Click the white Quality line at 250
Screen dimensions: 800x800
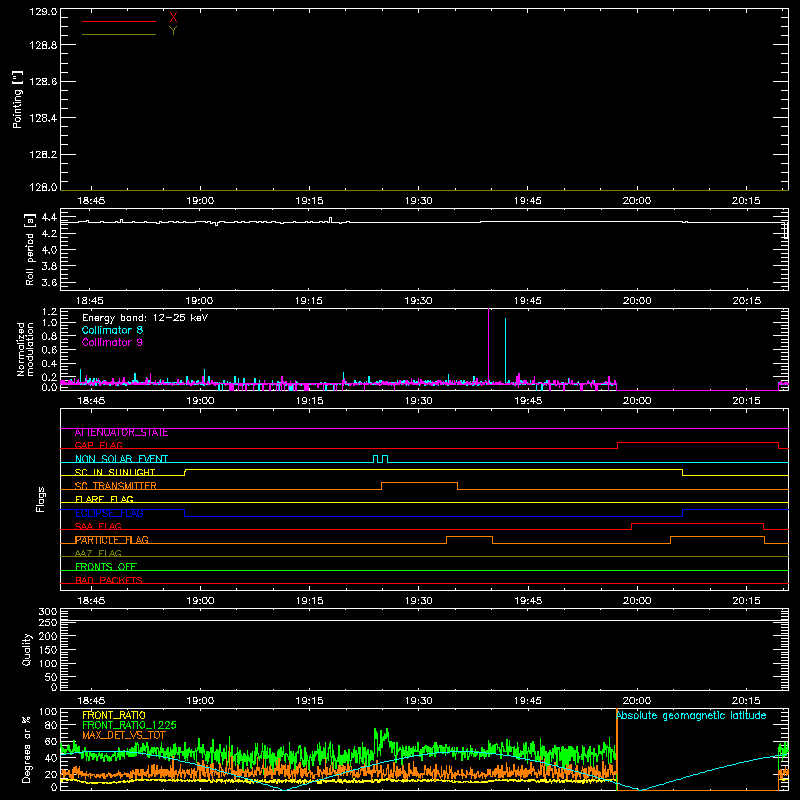click(424, 620)
